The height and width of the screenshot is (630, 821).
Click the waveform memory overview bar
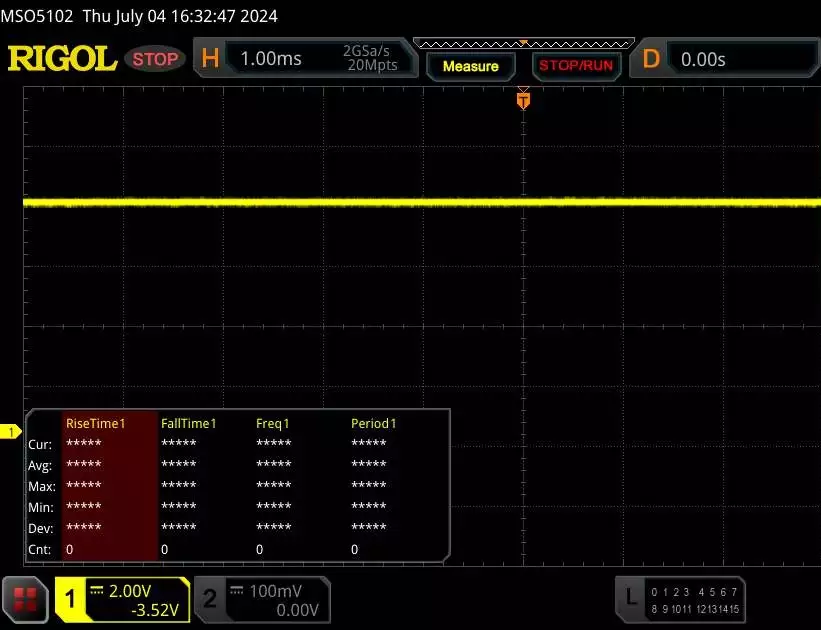(x=524, y=43)
